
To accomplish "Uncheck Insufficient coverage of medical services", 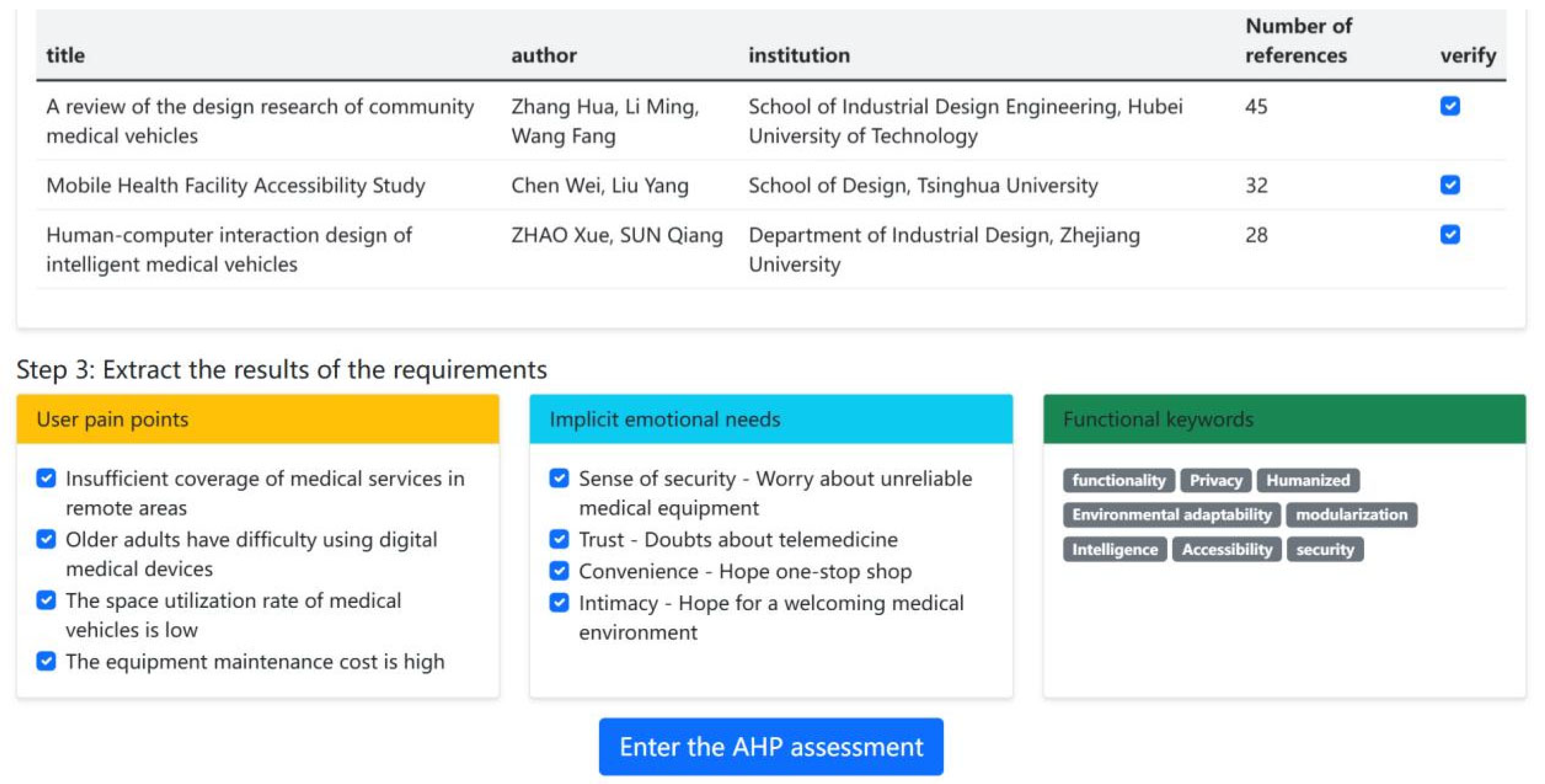I will pyautogui.click(x=46, y=478).
